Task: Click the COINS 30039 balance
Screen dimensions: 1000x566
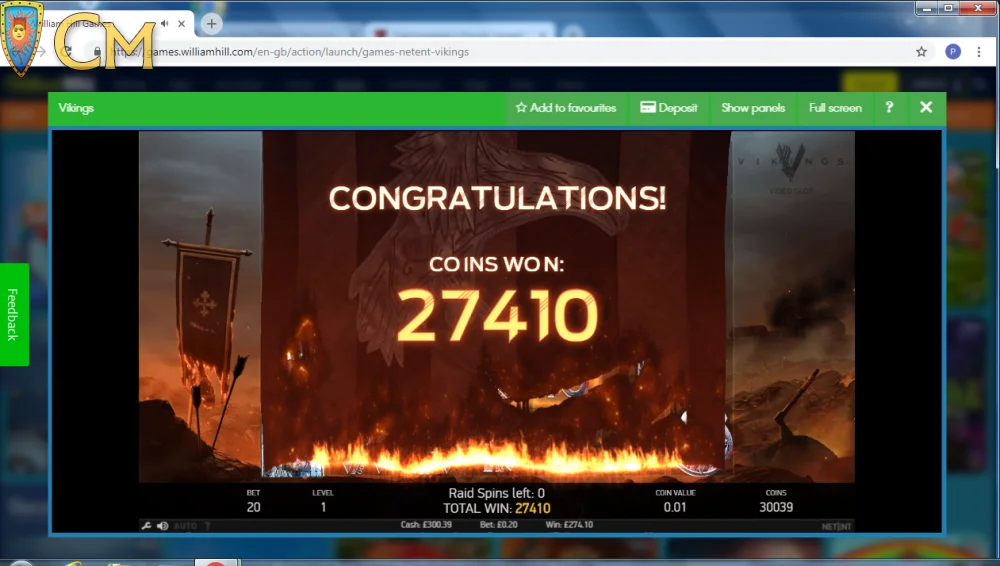Action: click(776, 501)
